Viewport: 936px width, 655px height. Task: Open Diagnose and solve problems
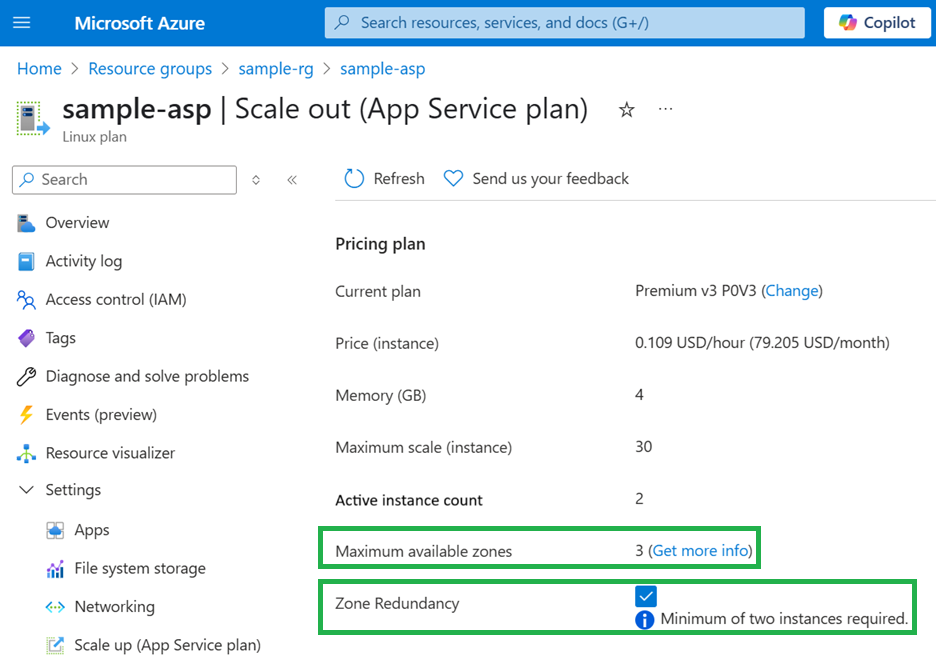(147, 376)
